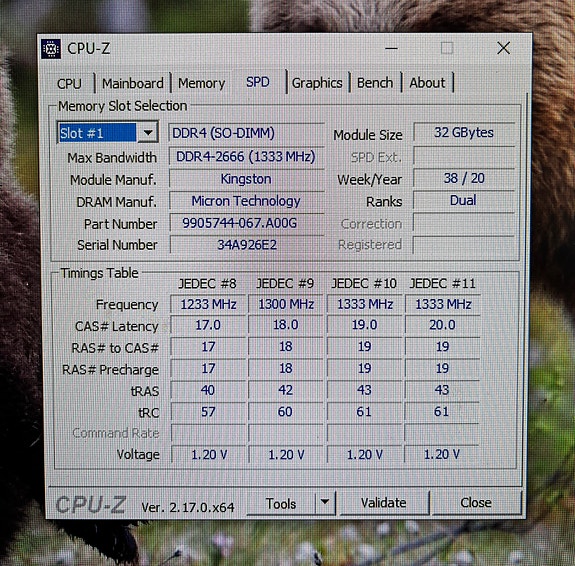This screenshot has width=575, height=566.
Task: Click the Serial Number field 34A926E2
Action: click(x=246, y=245)
